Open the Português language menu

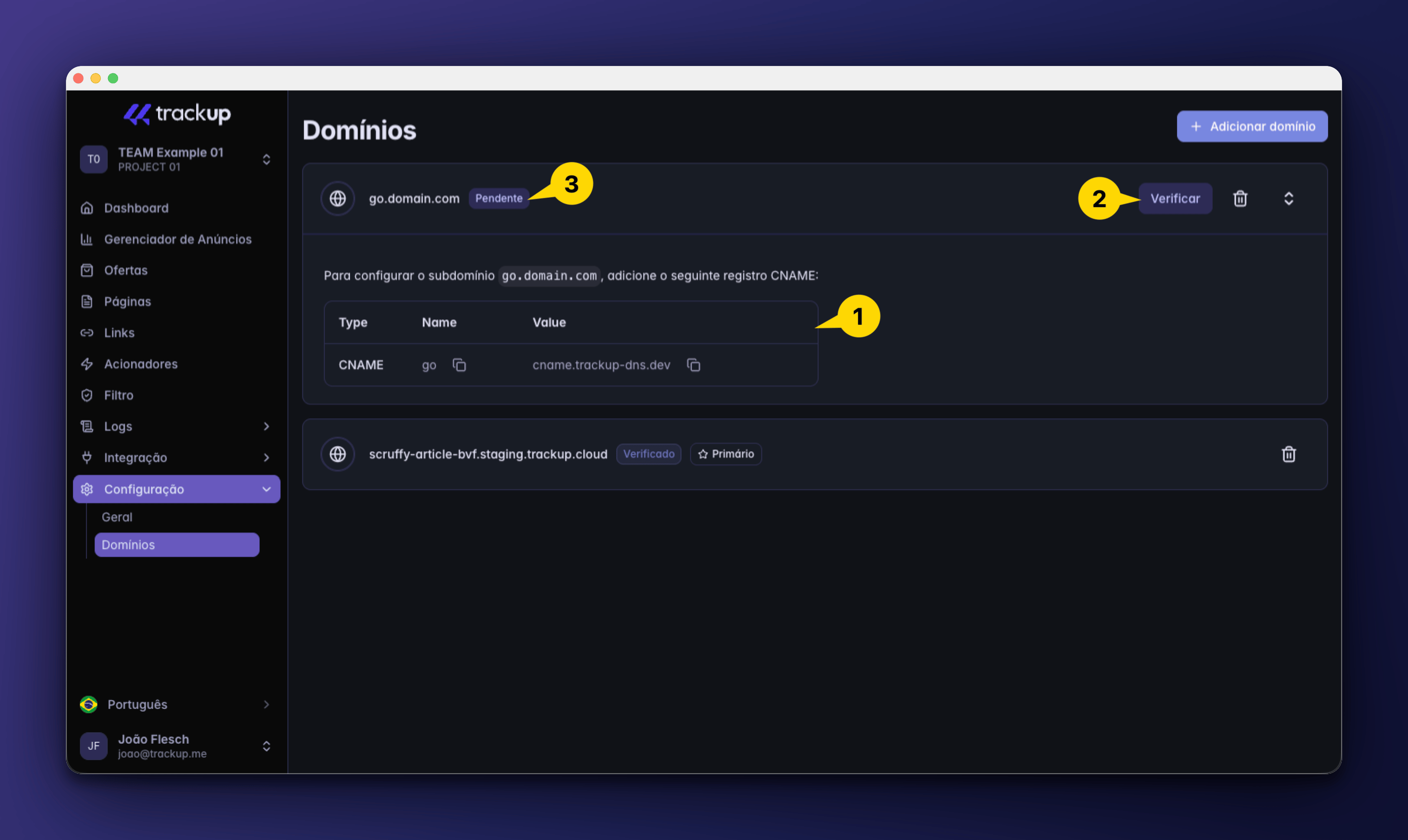[x=176, y=704]
